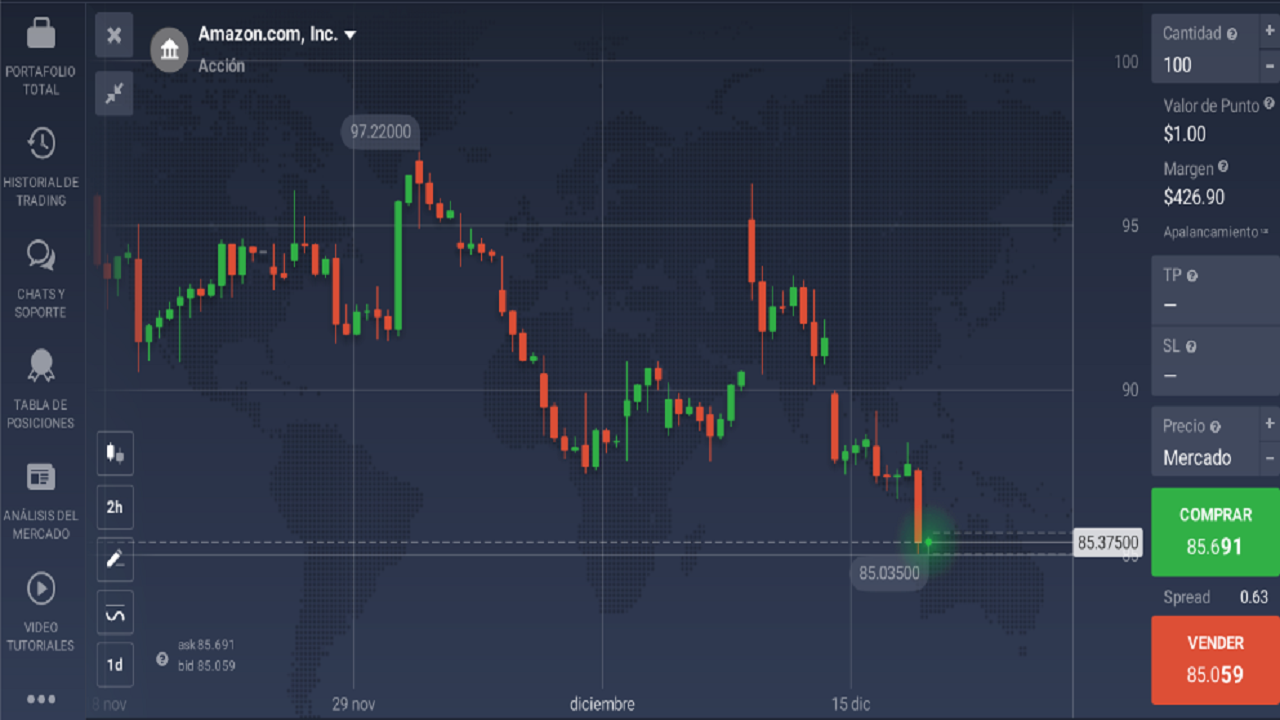Collapse the chart with the shrink arrows
The width and height of the screenshot is (1280, 720).
coord(114,93)
